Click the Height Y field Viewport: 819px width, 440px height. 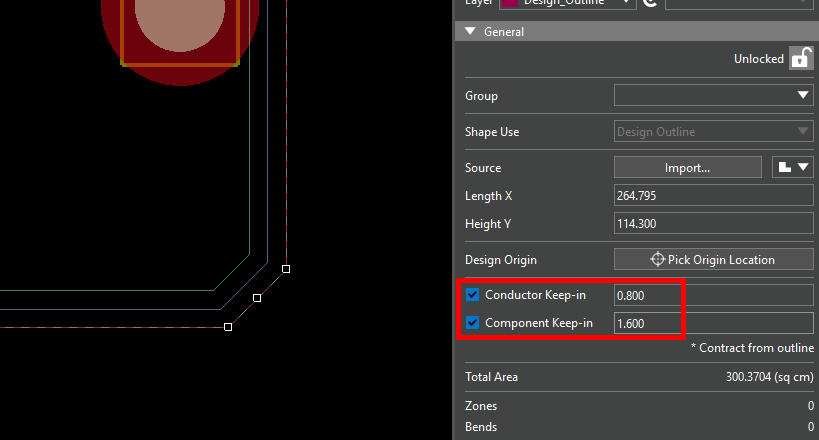tap(713, 224)
